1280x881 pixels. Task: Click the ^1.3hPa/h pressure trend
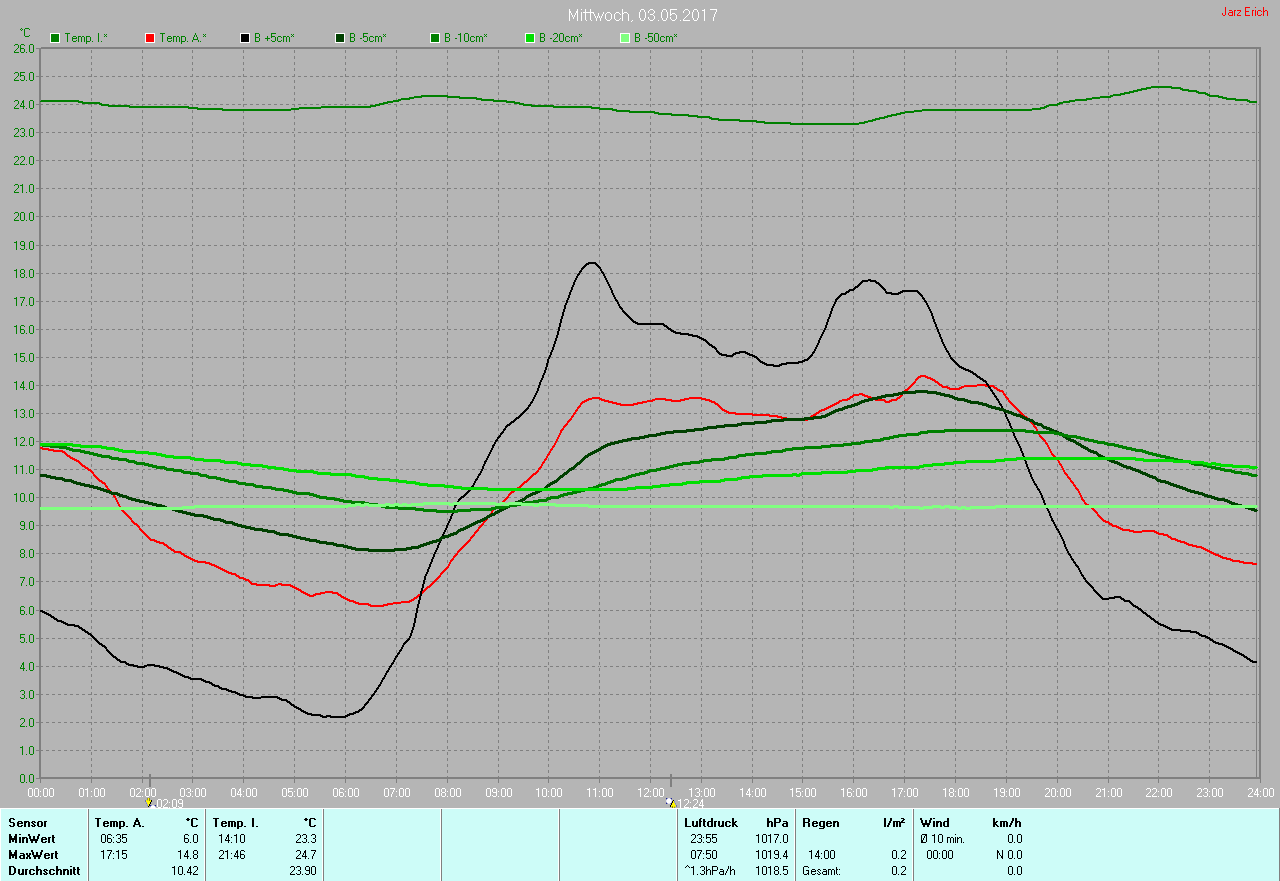(710, 871)
